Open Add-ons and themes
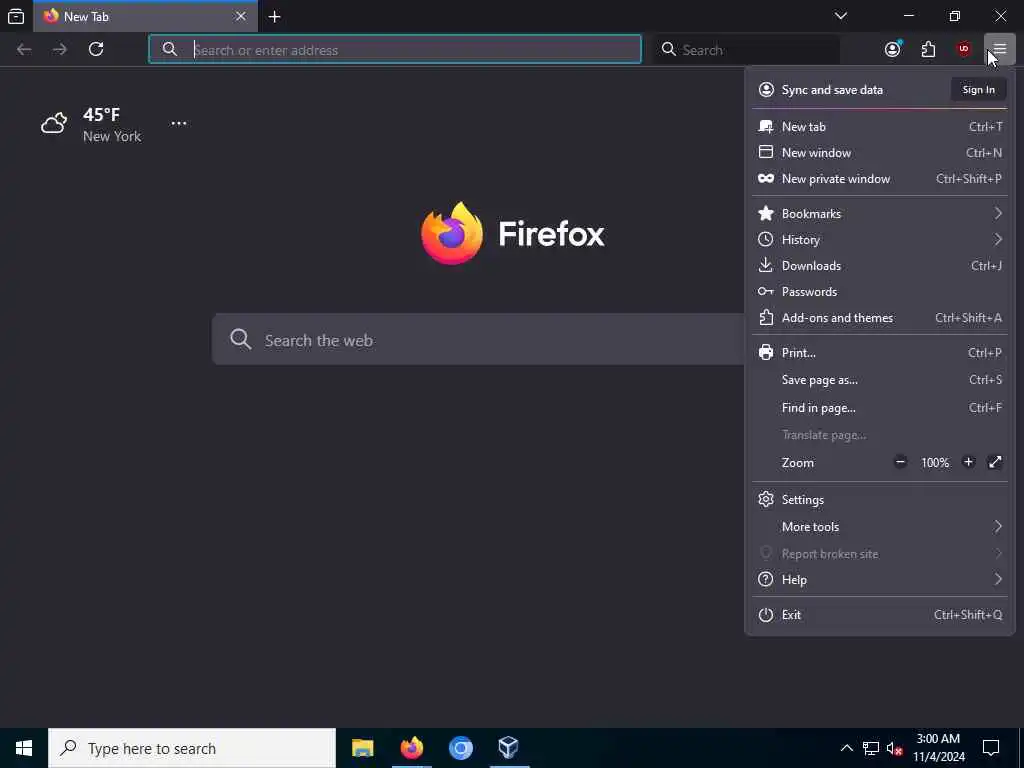The image size is (1024, 768). coord(880,318)
